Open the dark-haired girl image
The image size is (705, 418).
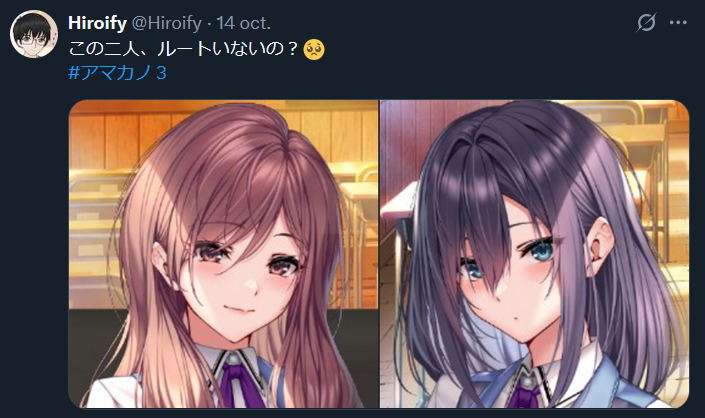(x=535, y=254)
